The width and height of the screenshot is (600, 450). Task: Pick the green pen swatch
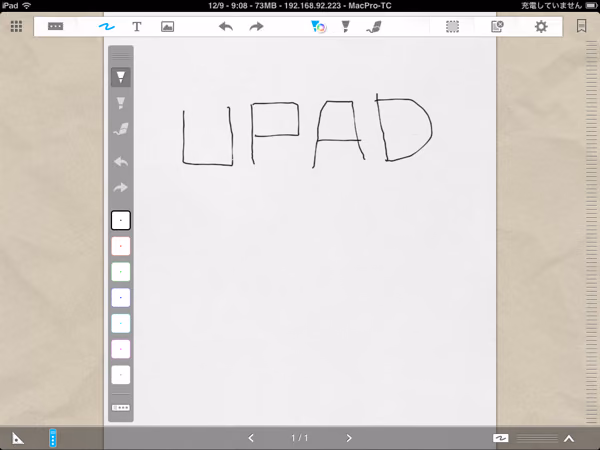tap(121, 272)
